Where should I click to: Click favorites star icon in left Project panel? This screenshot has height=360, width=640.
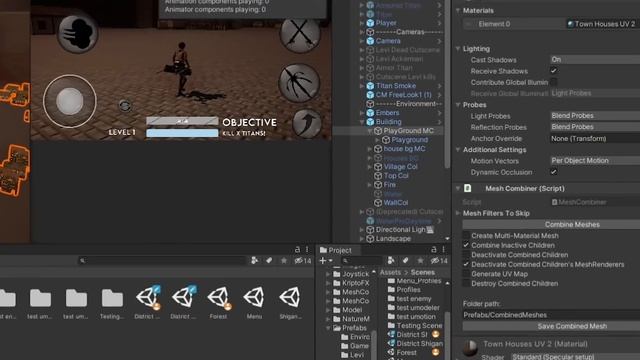click(284, 260)
